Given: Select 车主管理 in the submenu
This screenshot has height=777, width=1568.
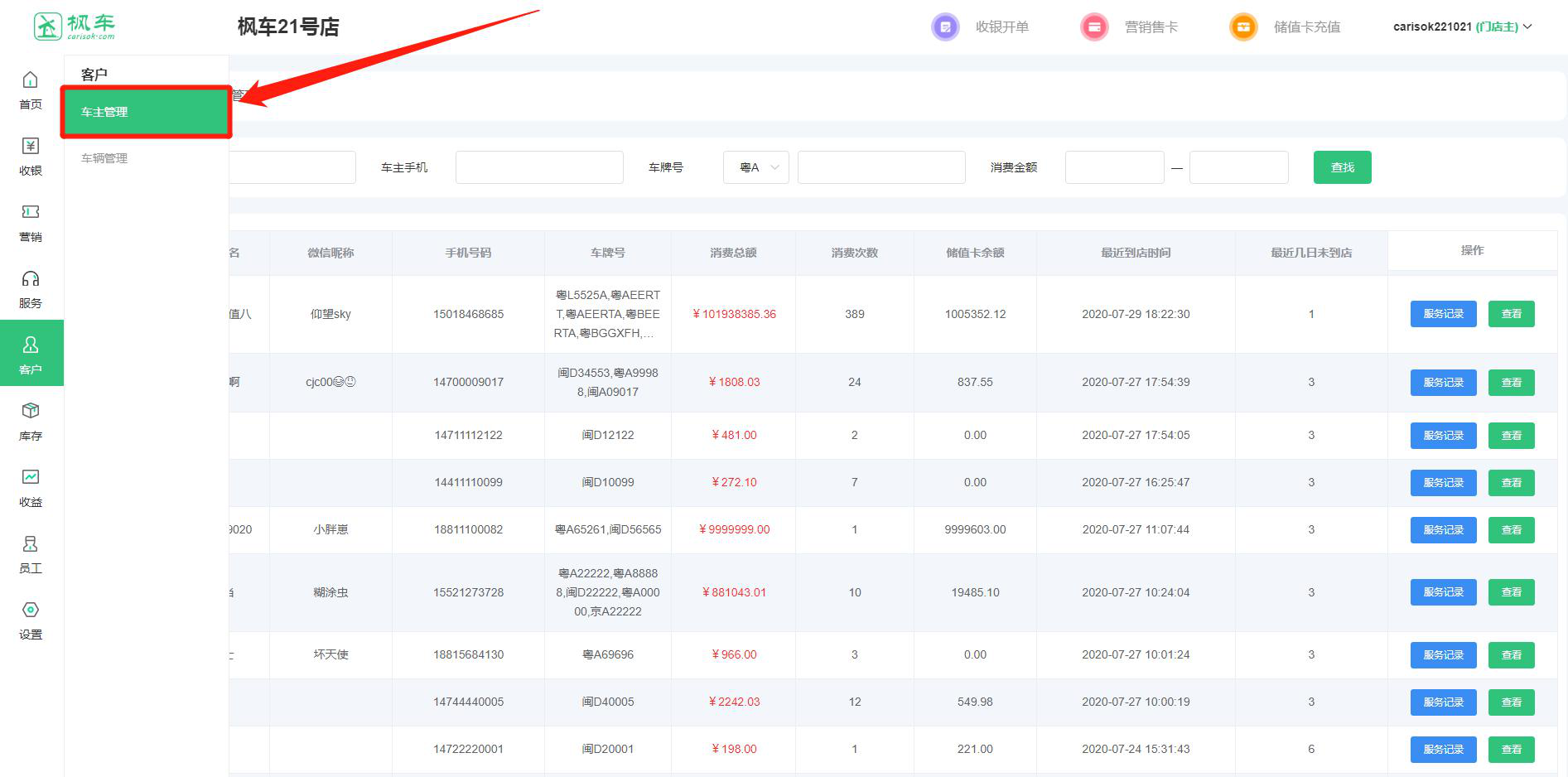Looking at the screenshot, I should pos(146,112).
